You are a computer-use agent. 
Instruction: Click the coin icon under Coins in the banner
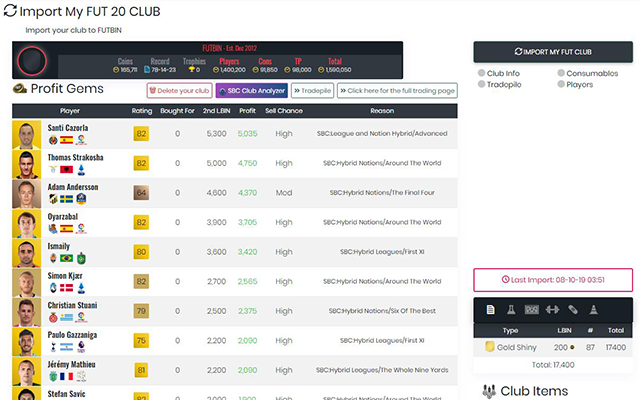(x=116, y=70)
